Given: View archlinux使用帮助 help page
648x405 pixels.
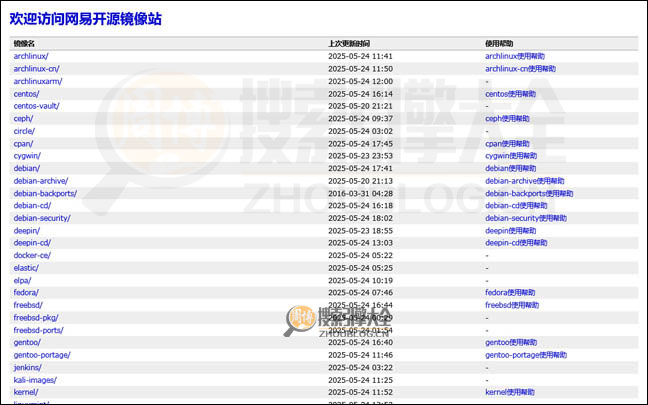Looking at the screenshot, I should pos(515,56).
